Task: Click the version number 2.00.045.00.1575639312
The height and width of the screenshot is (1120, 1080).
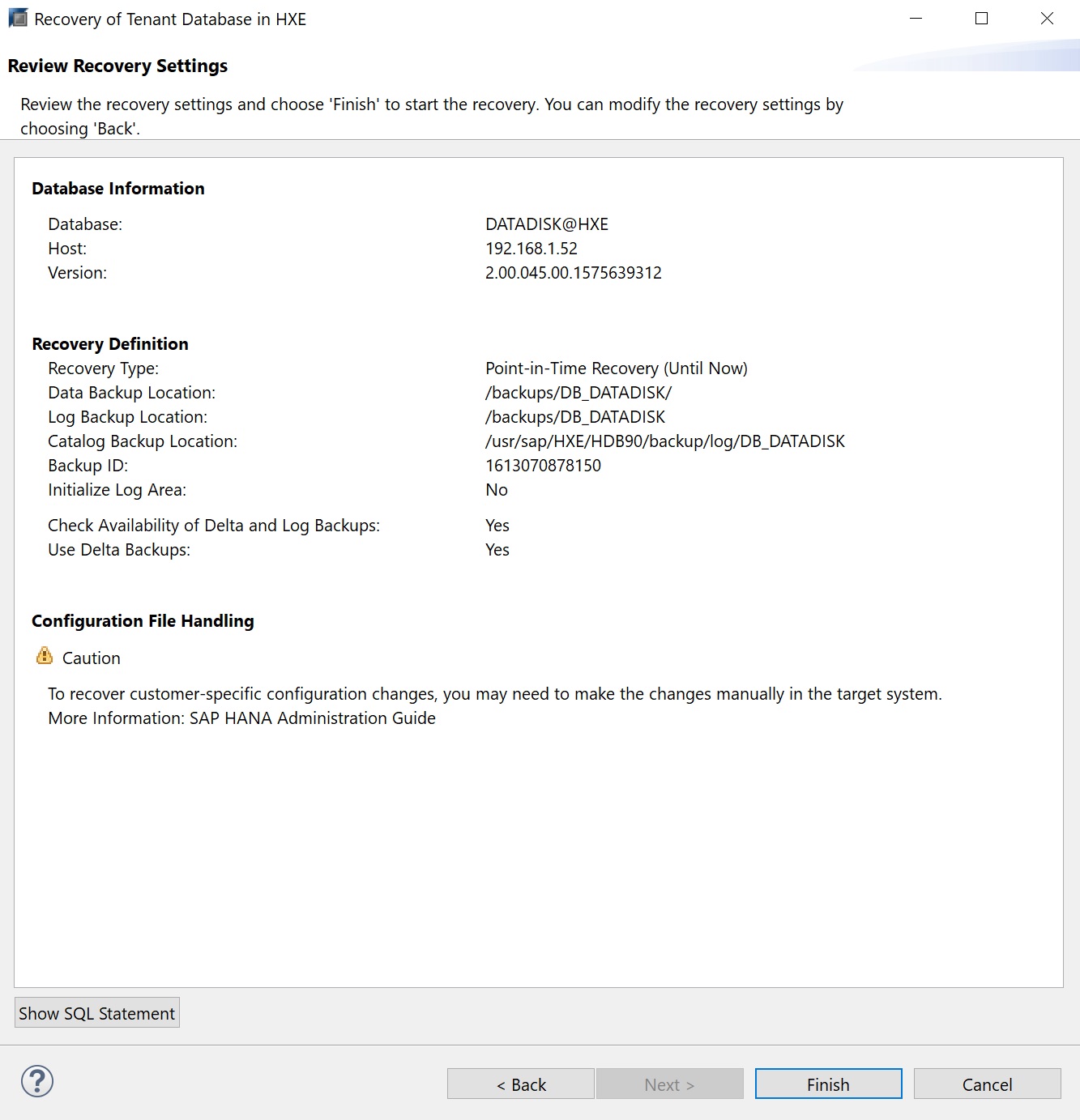Action: pos(574,273)
